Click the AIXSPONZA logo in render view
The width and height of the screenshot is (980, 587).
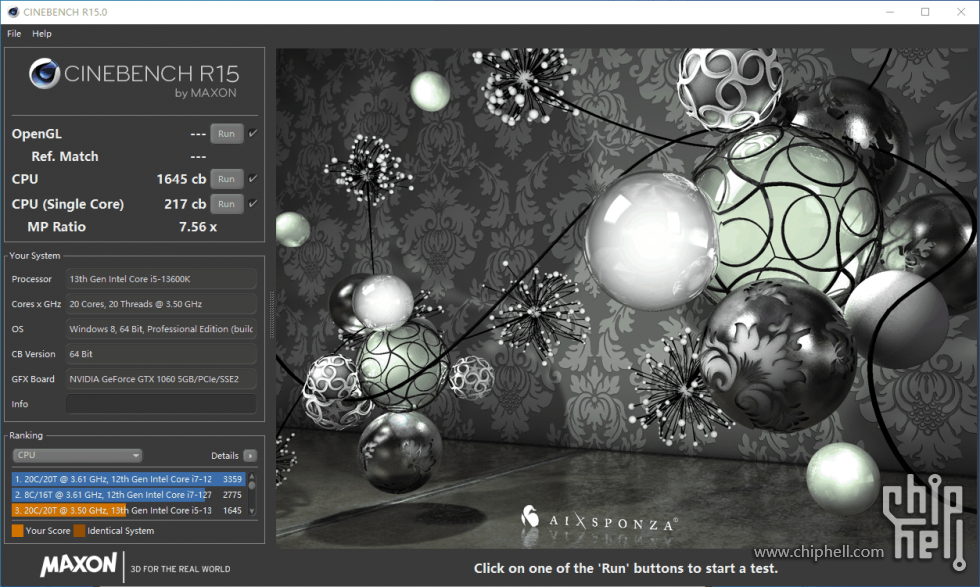point(598,519)
